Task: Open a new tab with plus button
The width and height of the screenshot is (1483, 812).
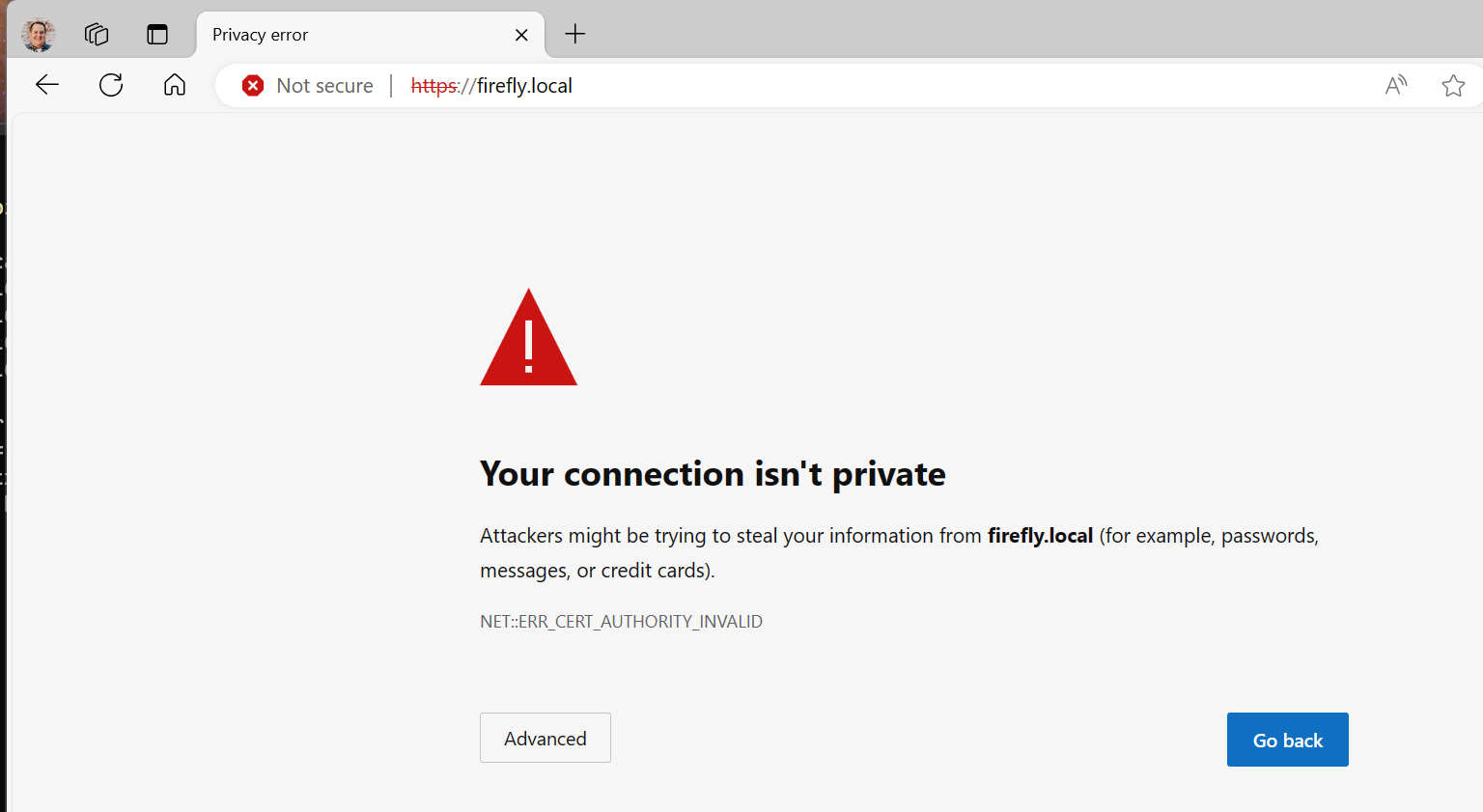Action: point(575,35)
